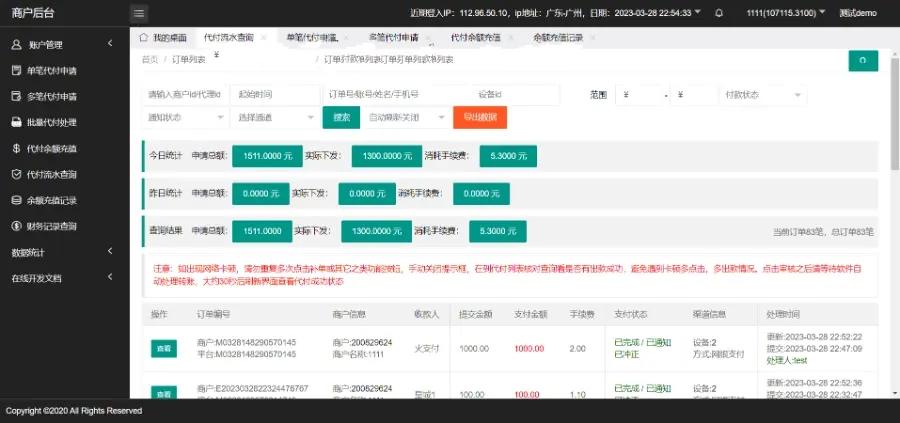
Task: Expand the 在线开发文档 sidebar menu
Action: click(110, 277)
